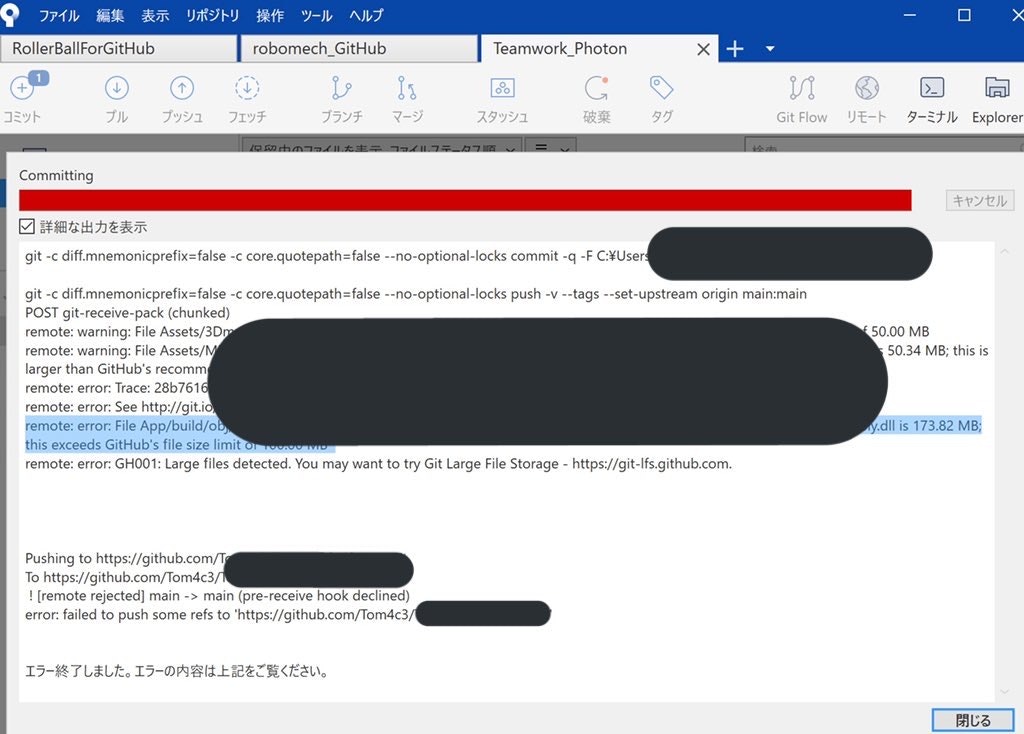Open Git Flow from the toolbar
The image size is (1024, 734).
(801, 98)
